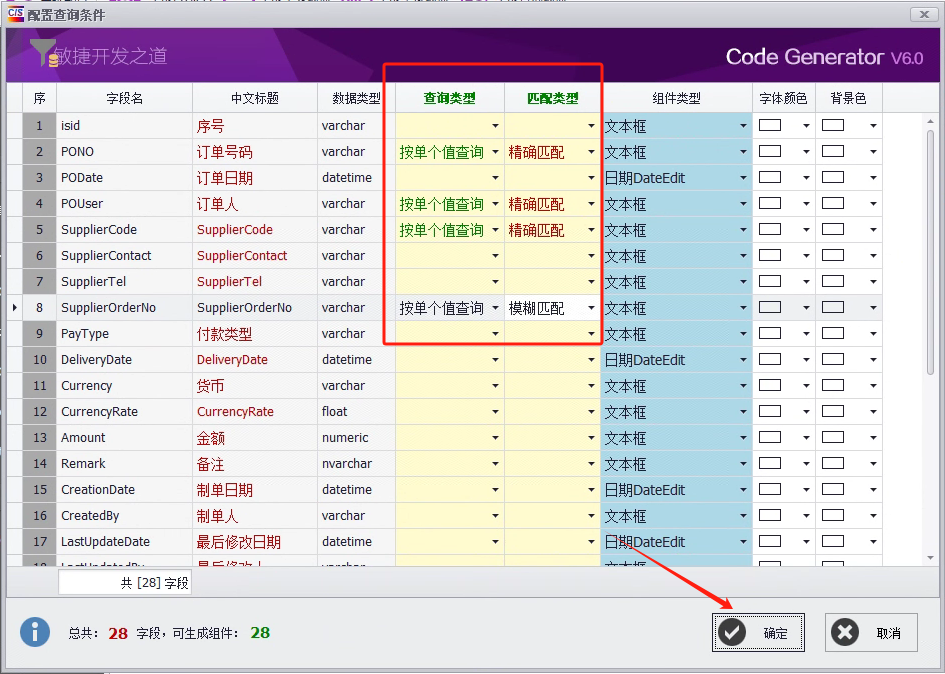The width and height of the screenshot is (945, 674).
Task: Click the 序 column header
Action: click(x=39, y=98)
